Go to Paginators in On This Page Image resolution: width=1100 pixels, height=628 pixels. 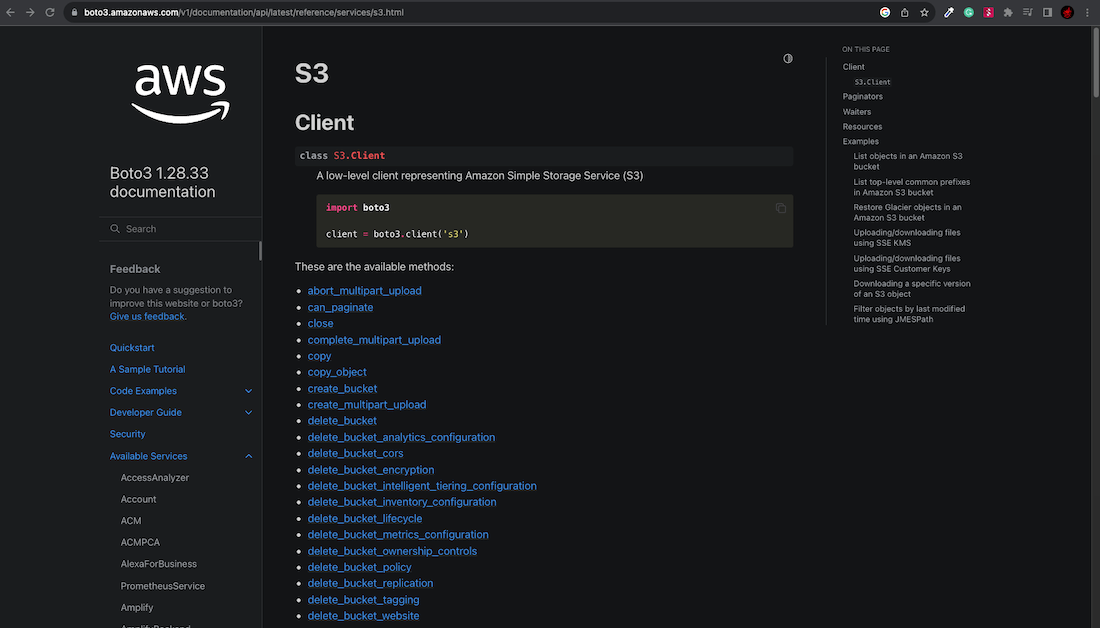[862, 97]
